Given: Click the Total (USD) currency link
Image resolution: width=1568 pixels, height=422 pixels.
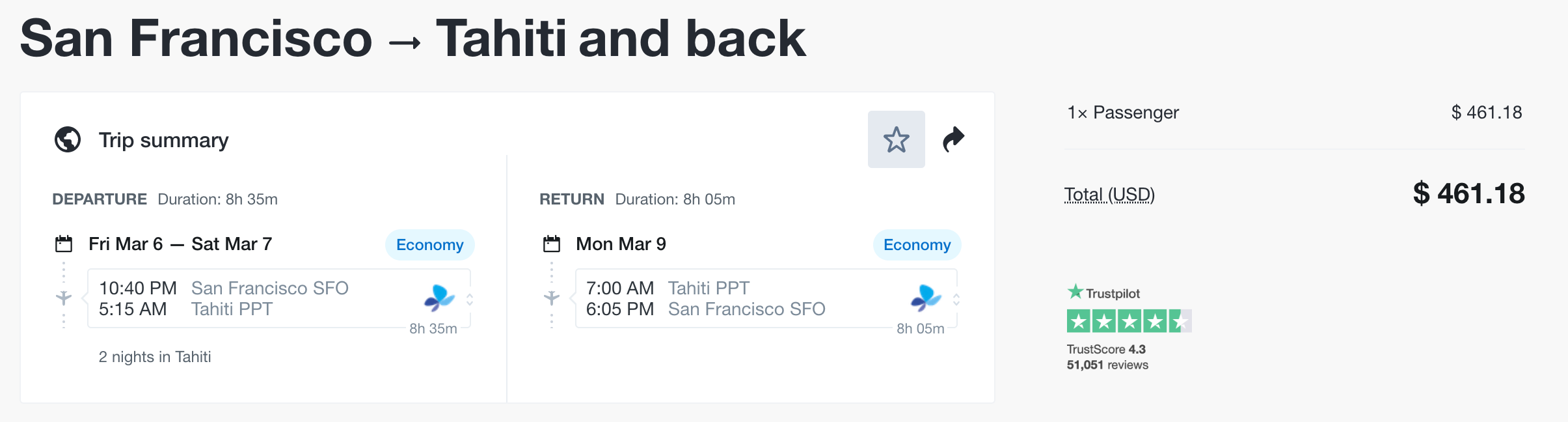Looking at the screenshot, I should pyautogui.click(x=1109, y=195).
